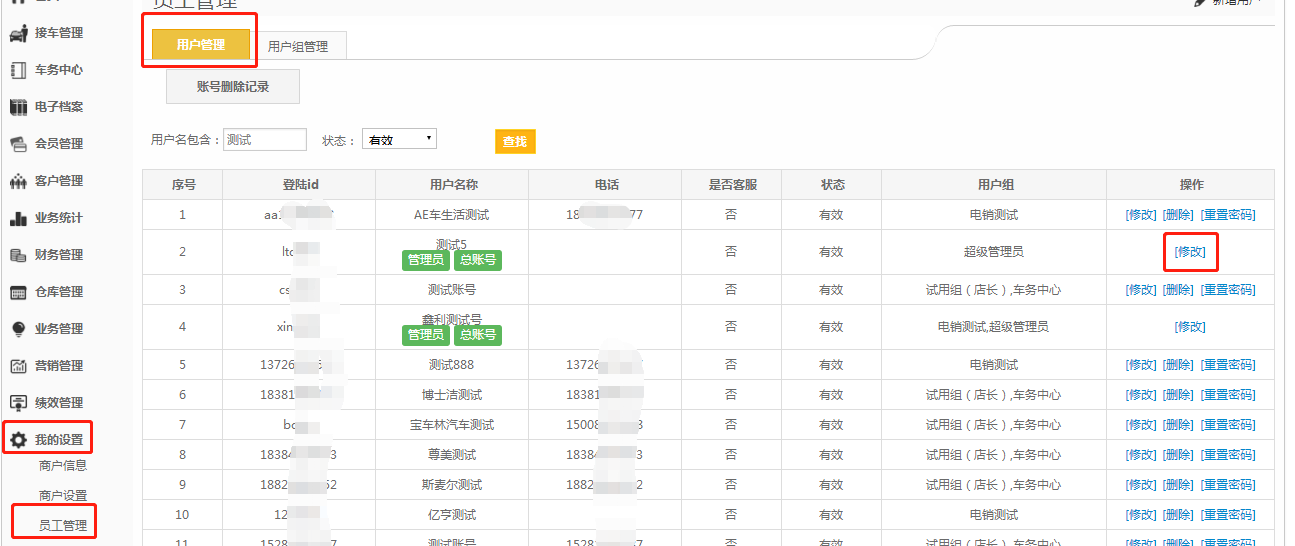Click the 接车管理 car icon in sidebar
Viewport: 1295px width, 546px height.
coord(18,33)
